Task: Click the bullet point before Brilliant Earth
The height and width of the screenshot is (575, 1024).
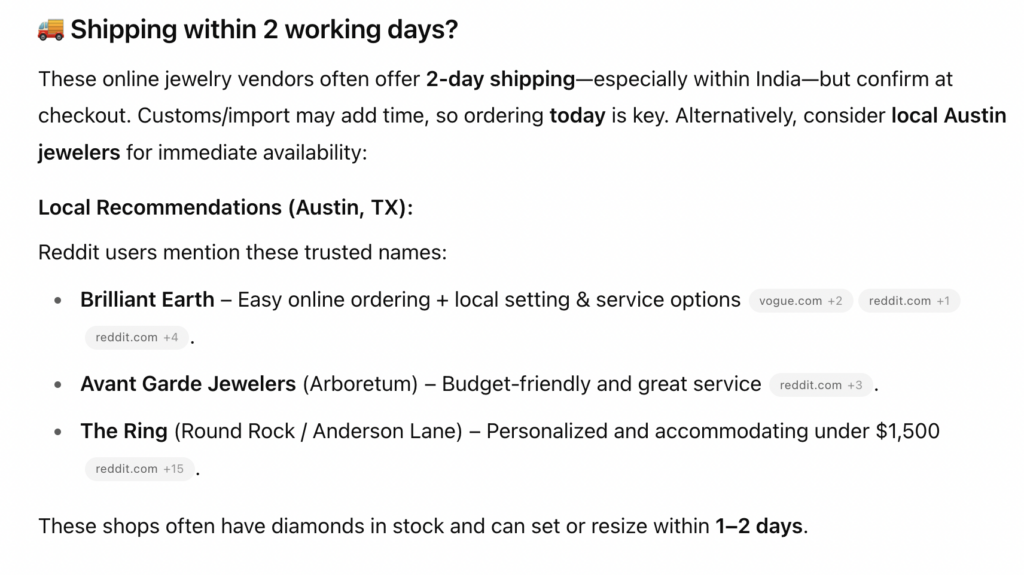Action: click(x=59, y=300)
